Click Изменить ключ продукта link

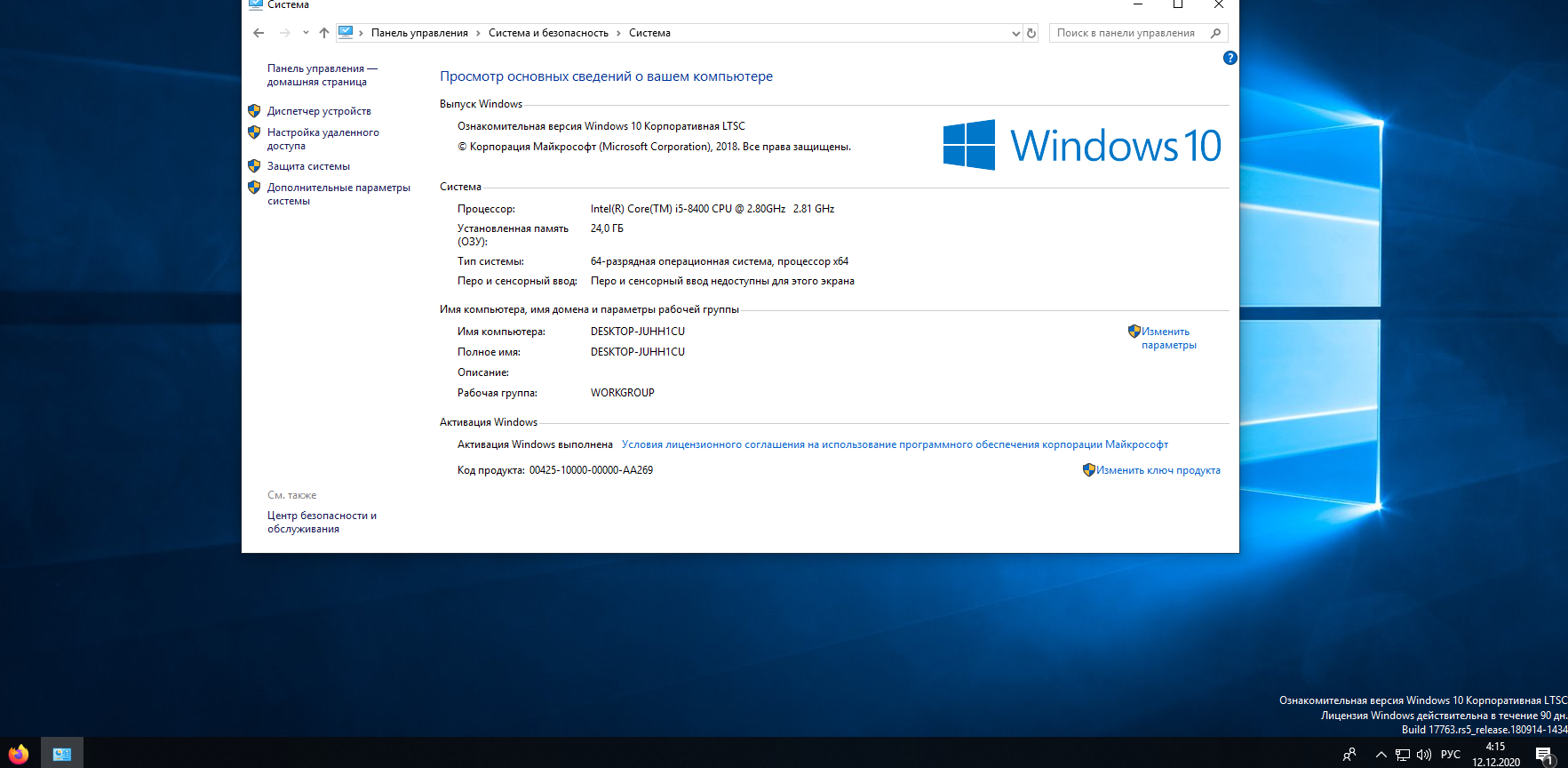pyautogui.click(x=1158, y=470)
